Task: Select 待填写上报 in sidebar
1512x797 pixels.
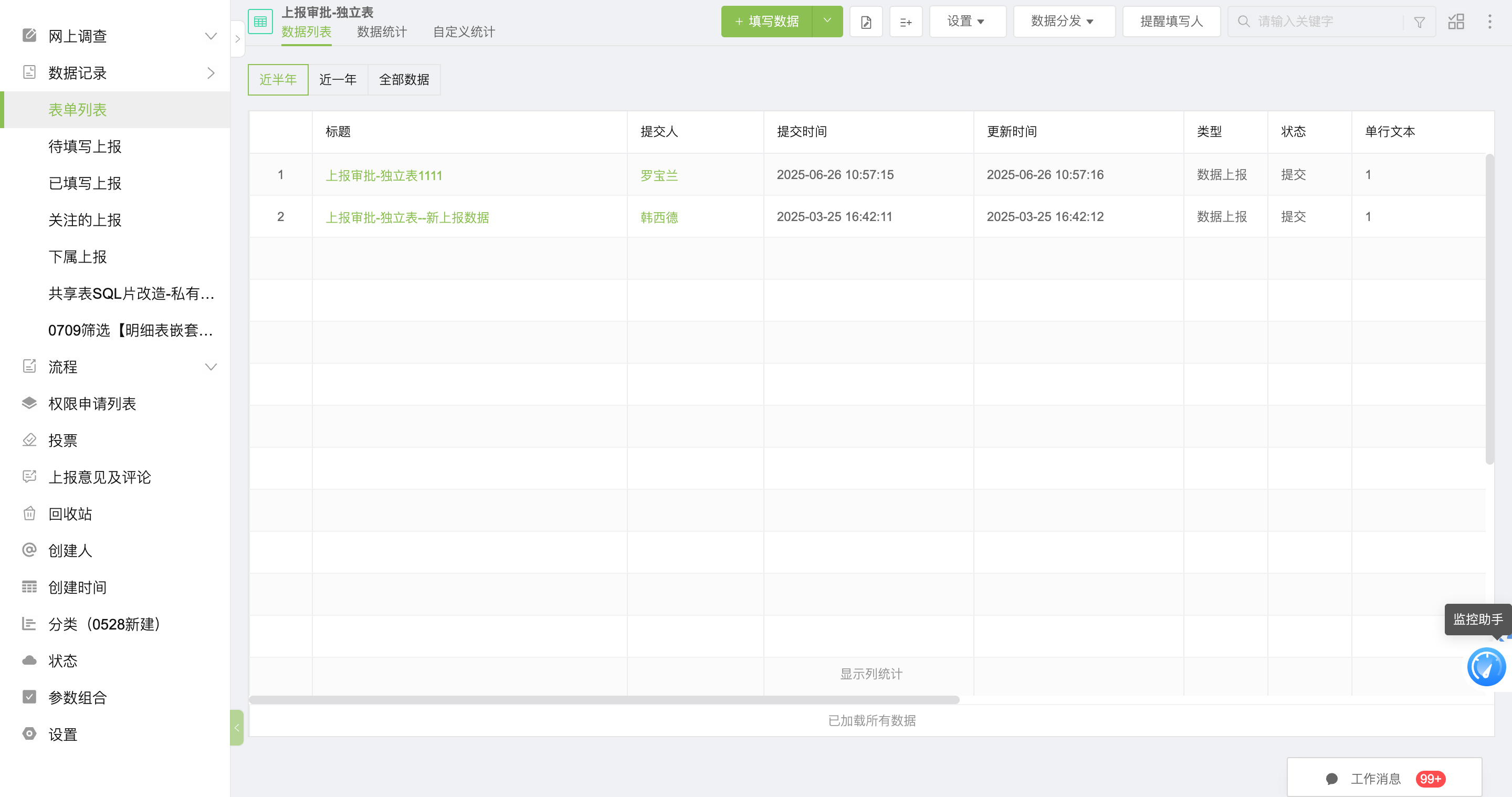Action: [x=115, y=146]
